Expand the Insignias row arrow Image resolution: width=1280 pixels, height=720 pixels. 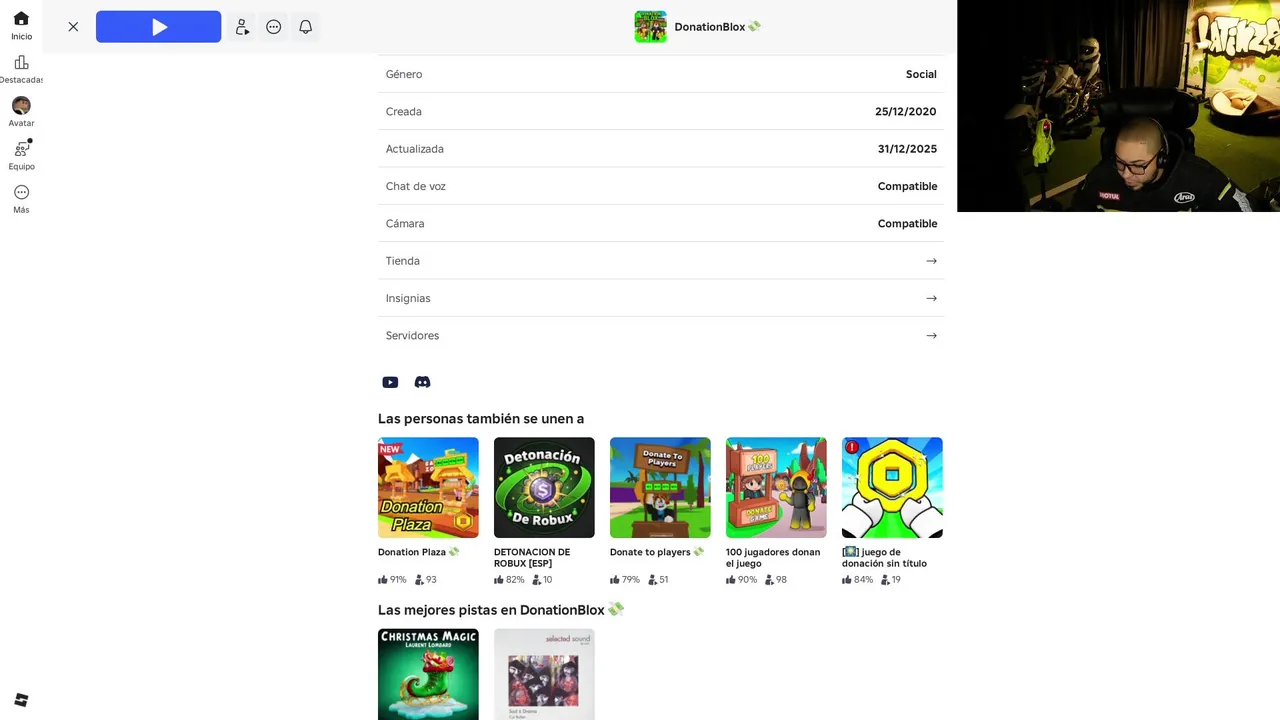pos(931,298)
